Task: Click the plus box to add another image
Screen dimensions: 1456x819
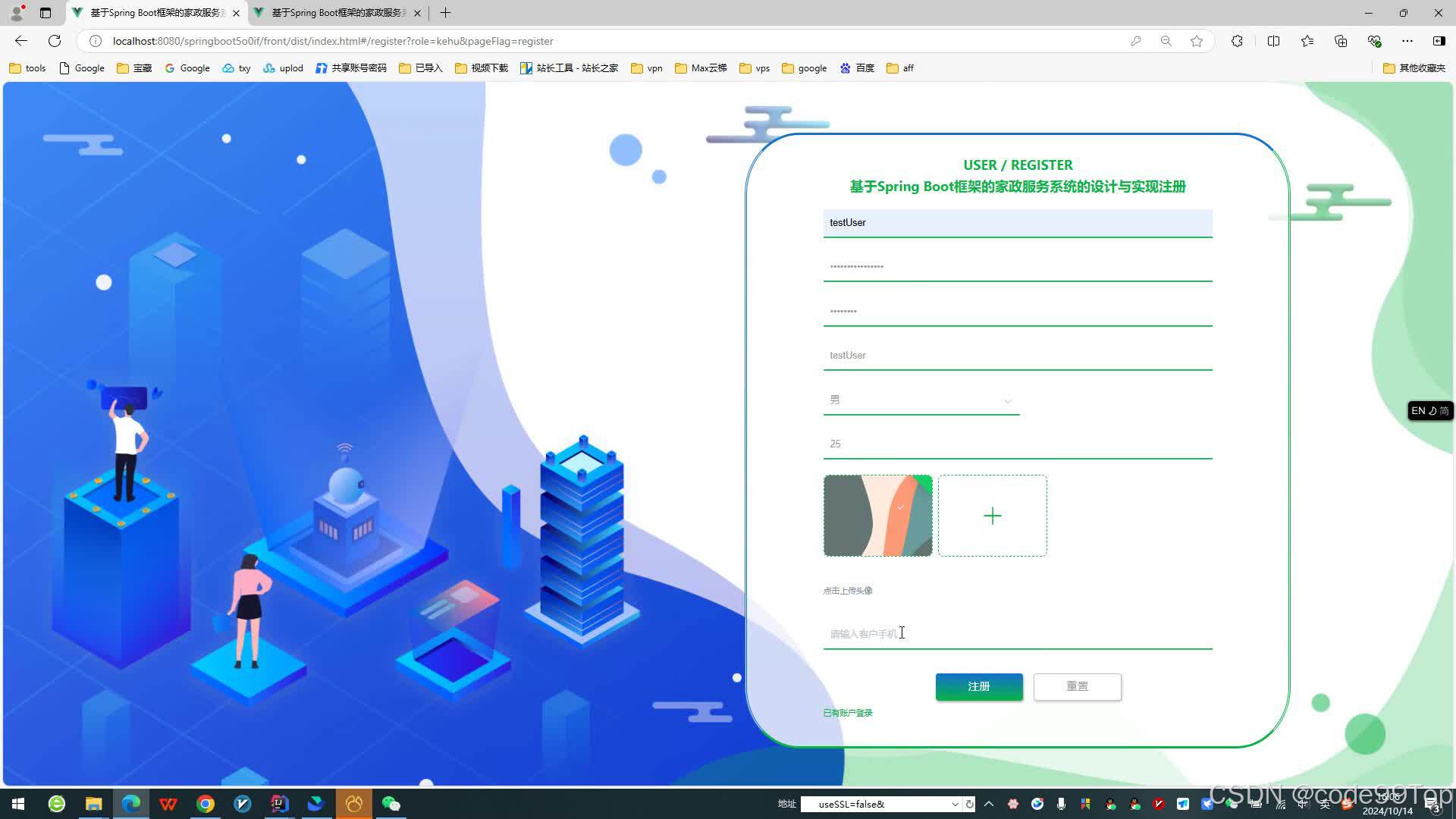Action: click(x=992, y=516)
